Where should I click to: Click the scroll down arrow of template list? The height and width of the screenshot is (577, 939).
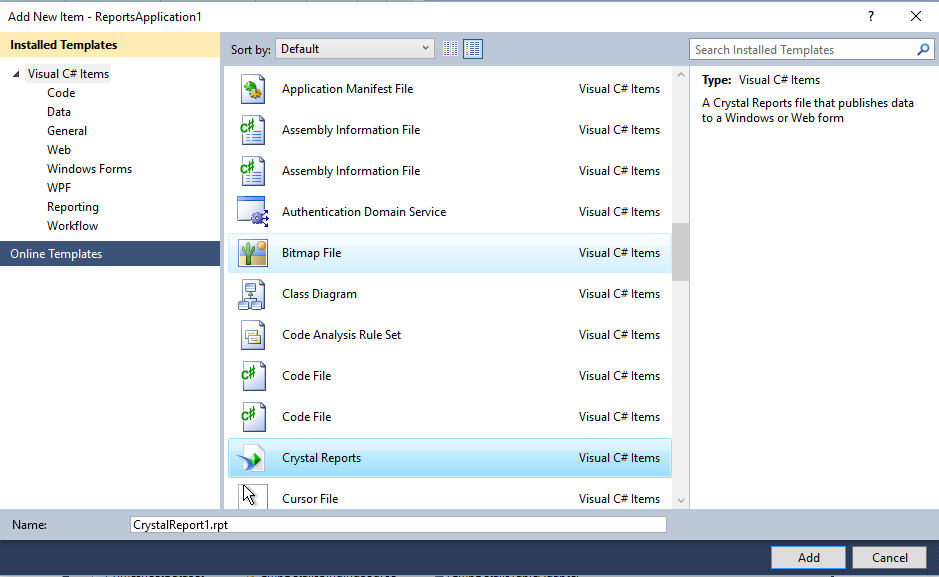point(681,500)
